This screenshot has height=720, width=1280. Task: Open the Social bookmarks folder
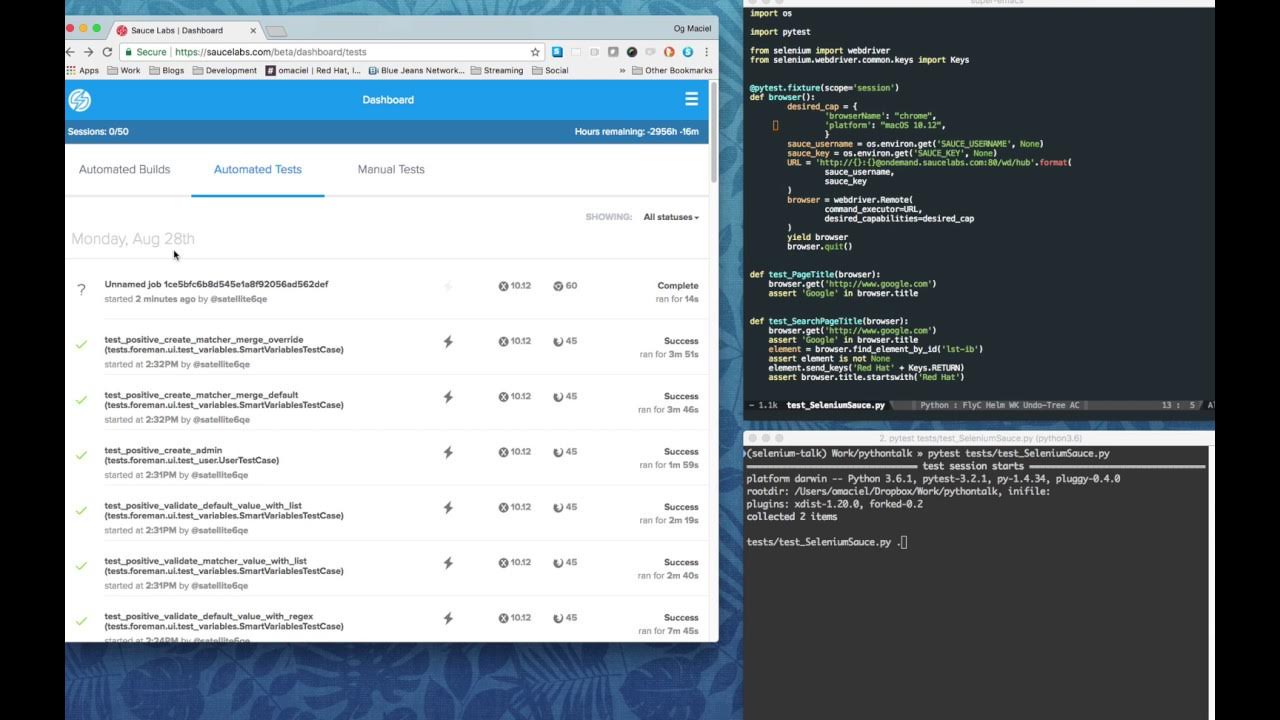click(x=551, y=71)
